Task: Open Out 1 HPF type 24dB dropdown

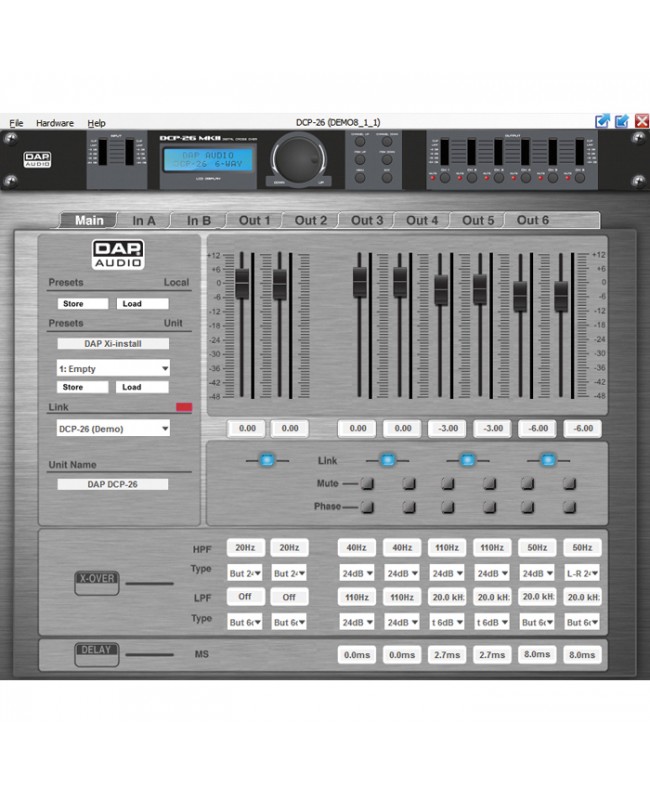Action: (x=357, y=573)
